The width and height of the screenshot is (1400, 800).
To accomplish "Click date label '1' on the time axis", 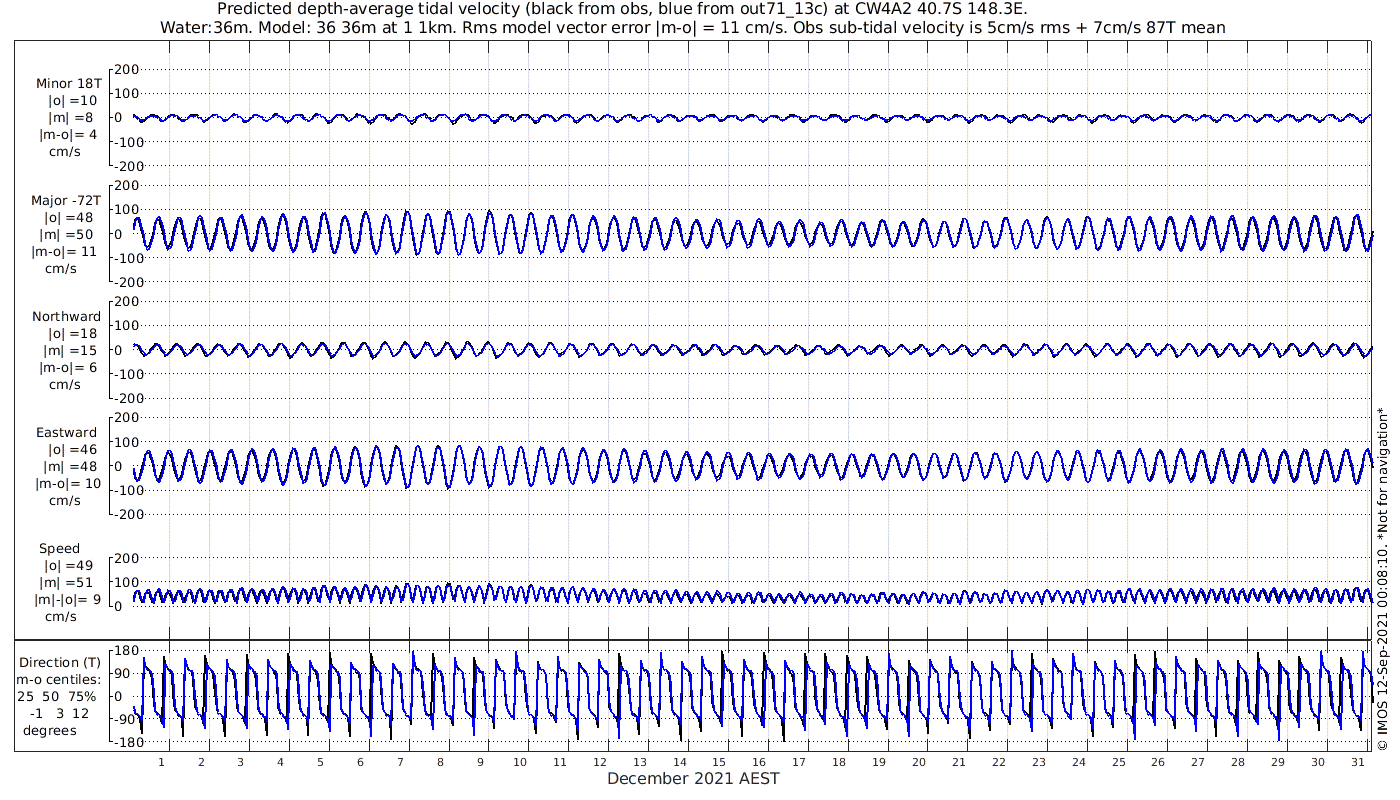I will [x=161, y=762].
